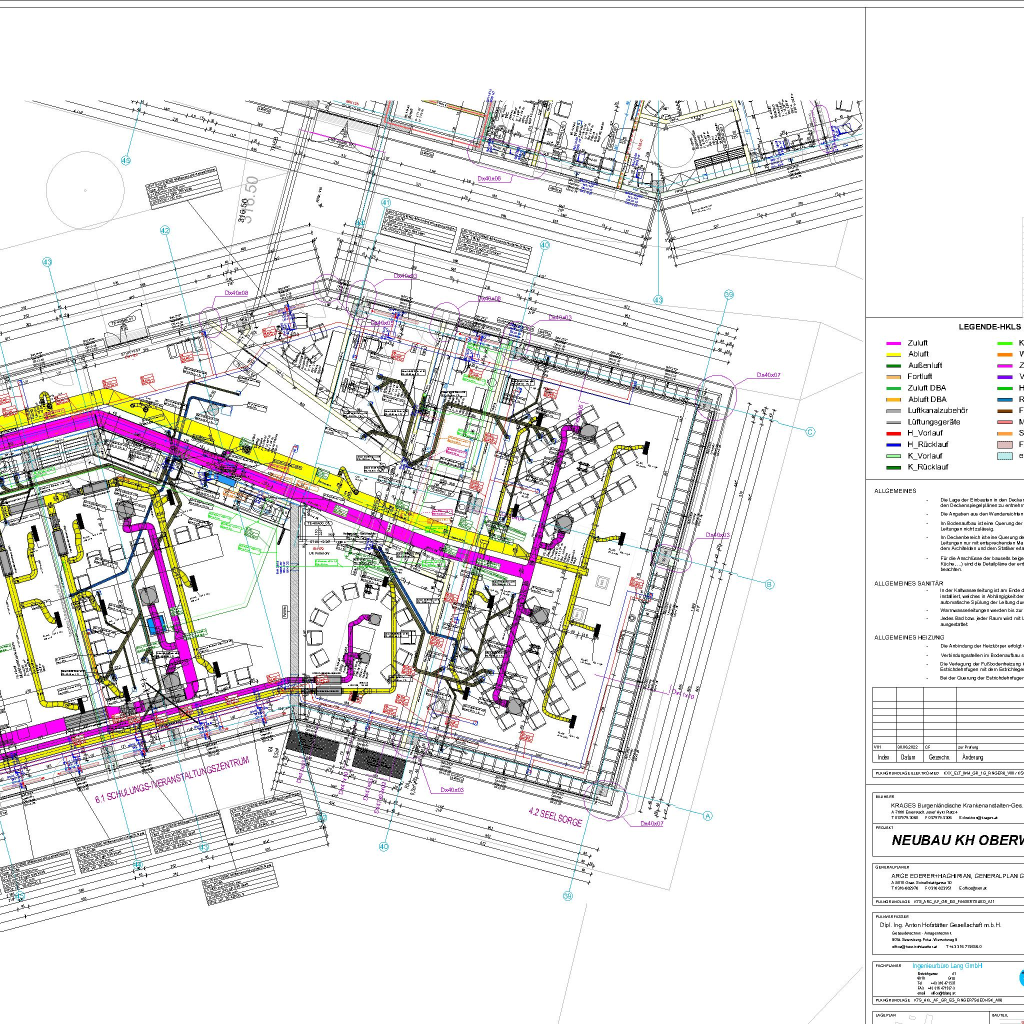Click the LEGENDE-HKLS heading
This screenshot has height=1024, width=1024.
(x=989, y=326)
